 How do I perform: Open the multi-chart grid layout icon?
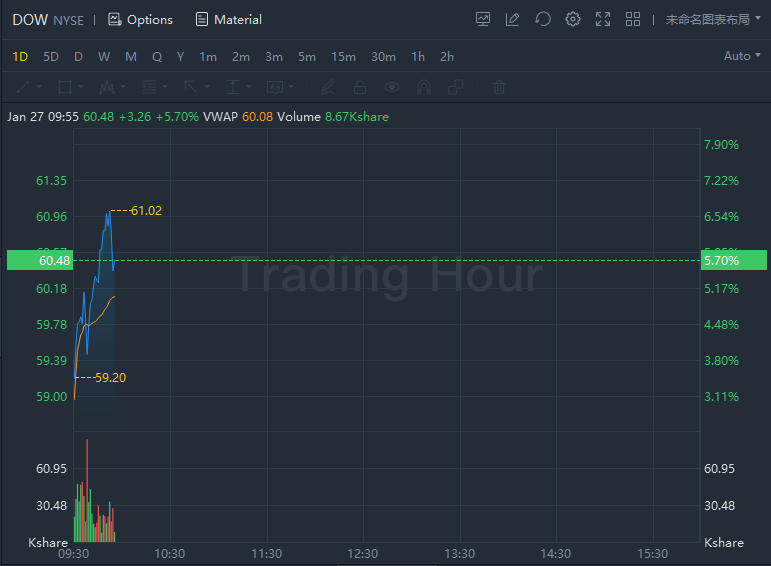[x=633, y=20]
